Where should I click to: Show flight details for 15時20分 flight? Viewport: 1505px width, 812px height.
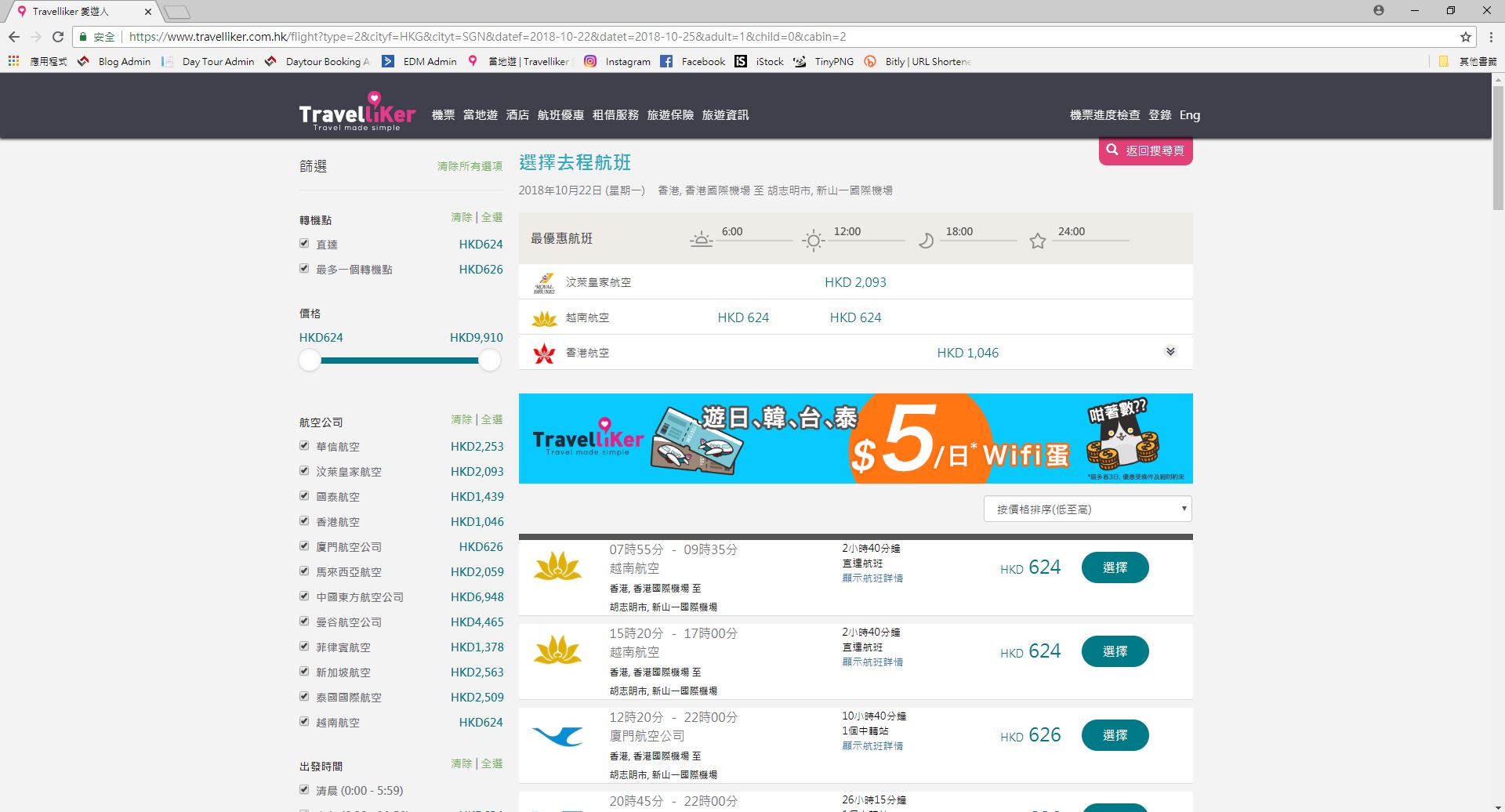click(872, 662)
